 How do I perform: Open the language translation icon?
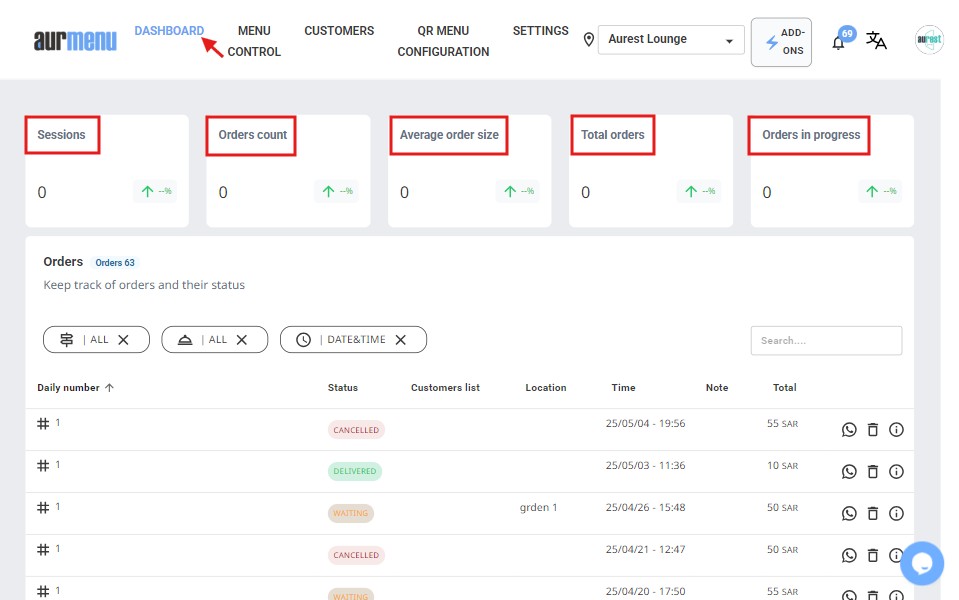click(x=876, y=40)
